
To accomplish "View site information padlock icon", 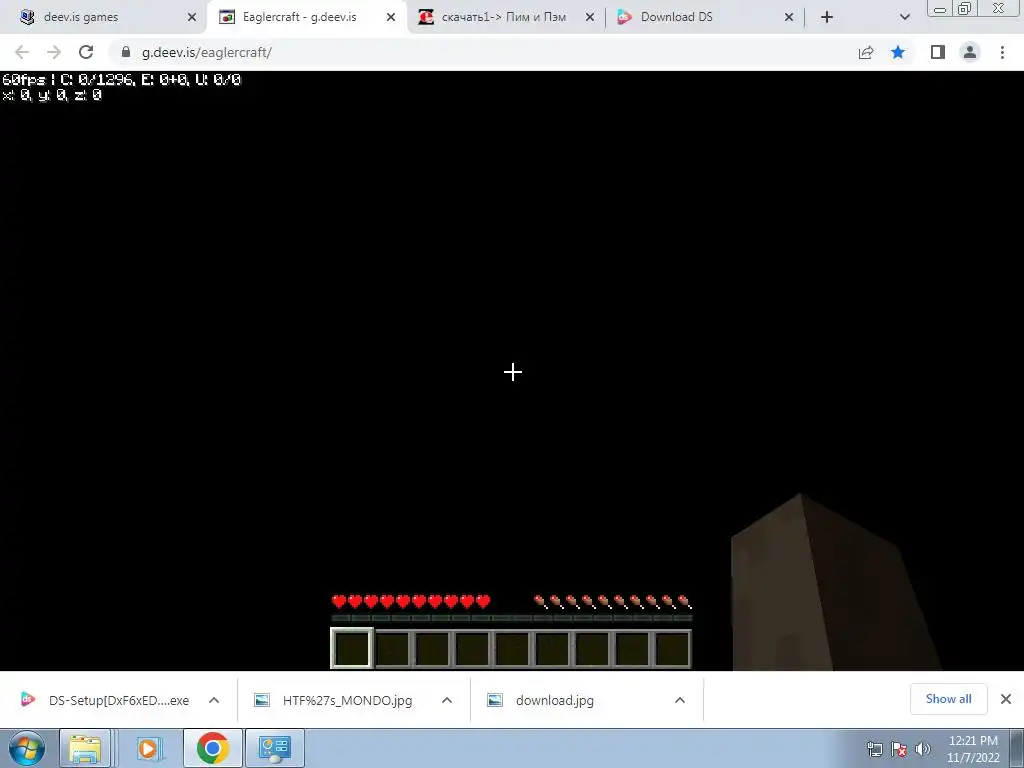I will click(x=126, y=52).
